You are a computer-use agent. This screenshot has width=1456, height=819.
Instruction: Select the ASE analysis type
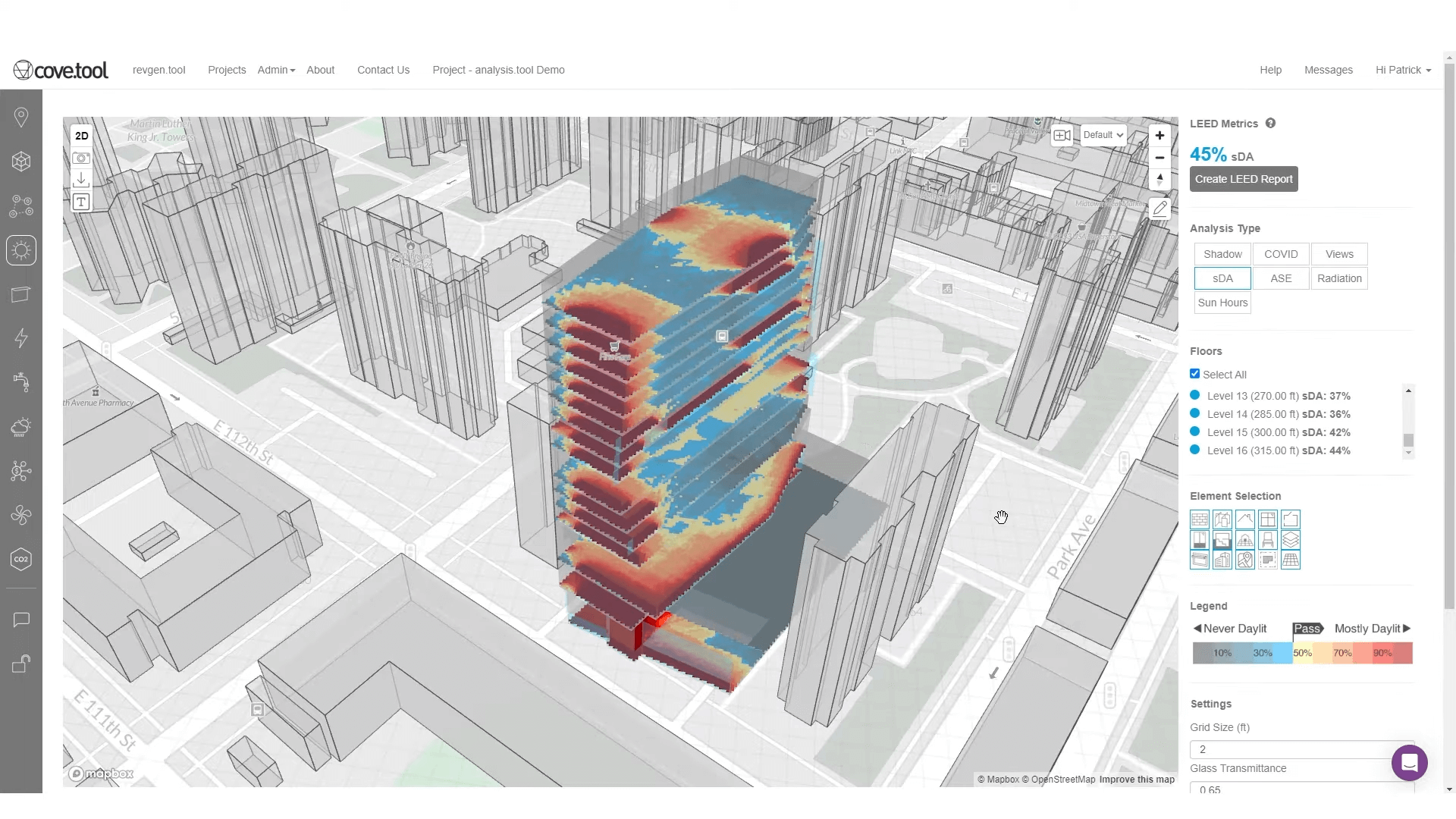point(1281,278)
